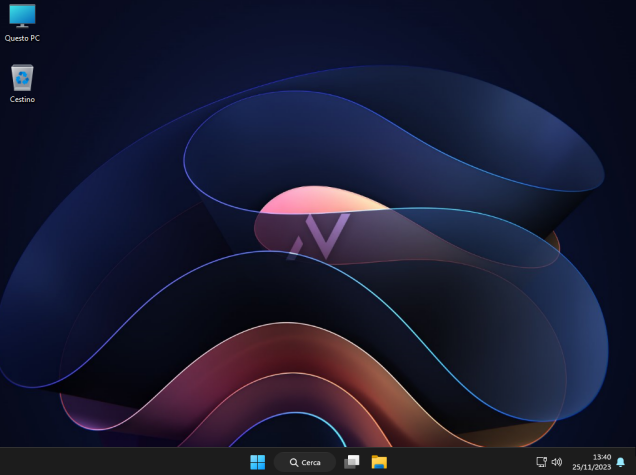This screenshot has height=475, width=636.
Task: Open Task View from the taskbar
Action: coord(352,462)
